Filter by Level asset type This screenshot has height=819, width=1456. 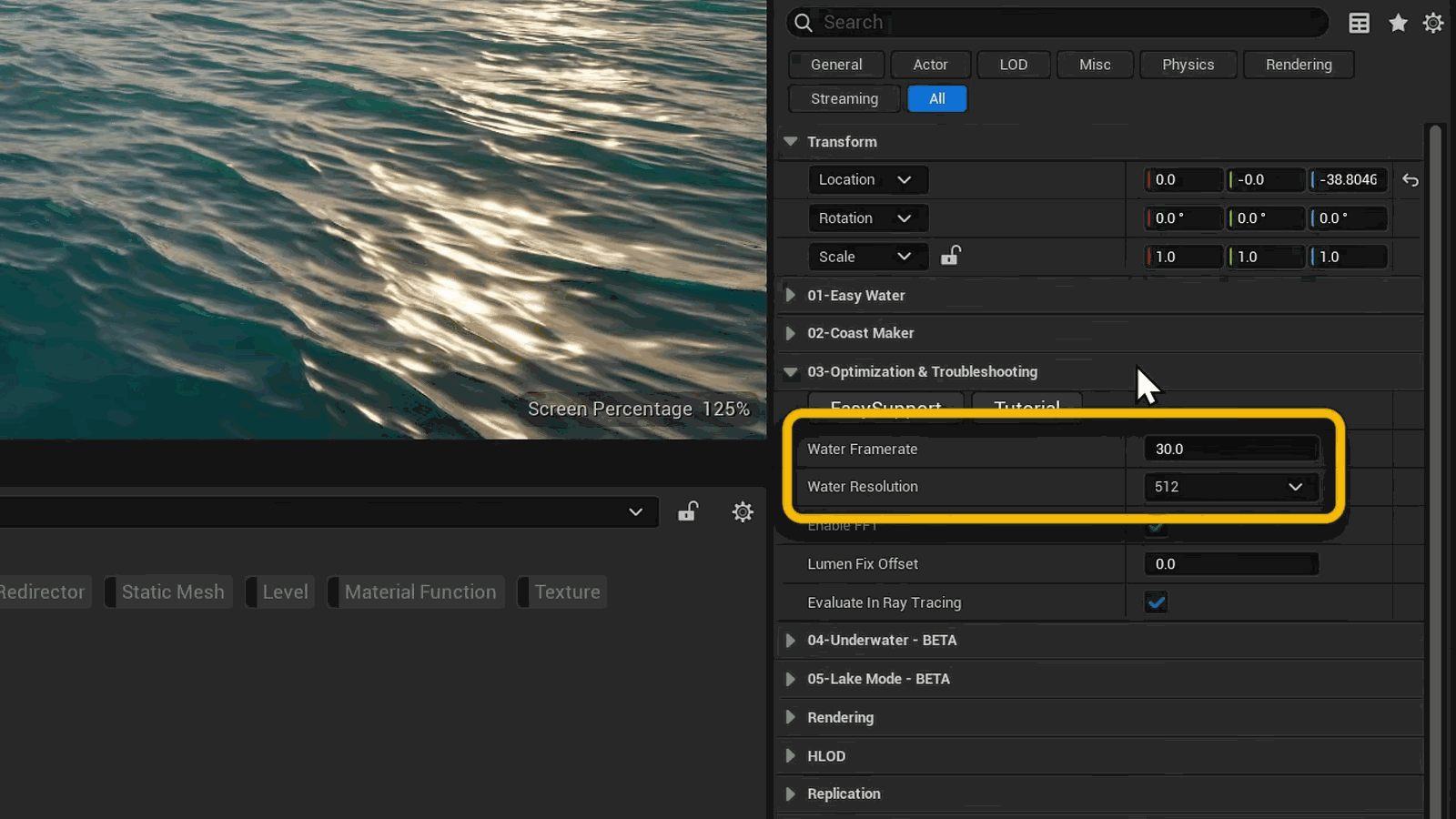(280, 591)
